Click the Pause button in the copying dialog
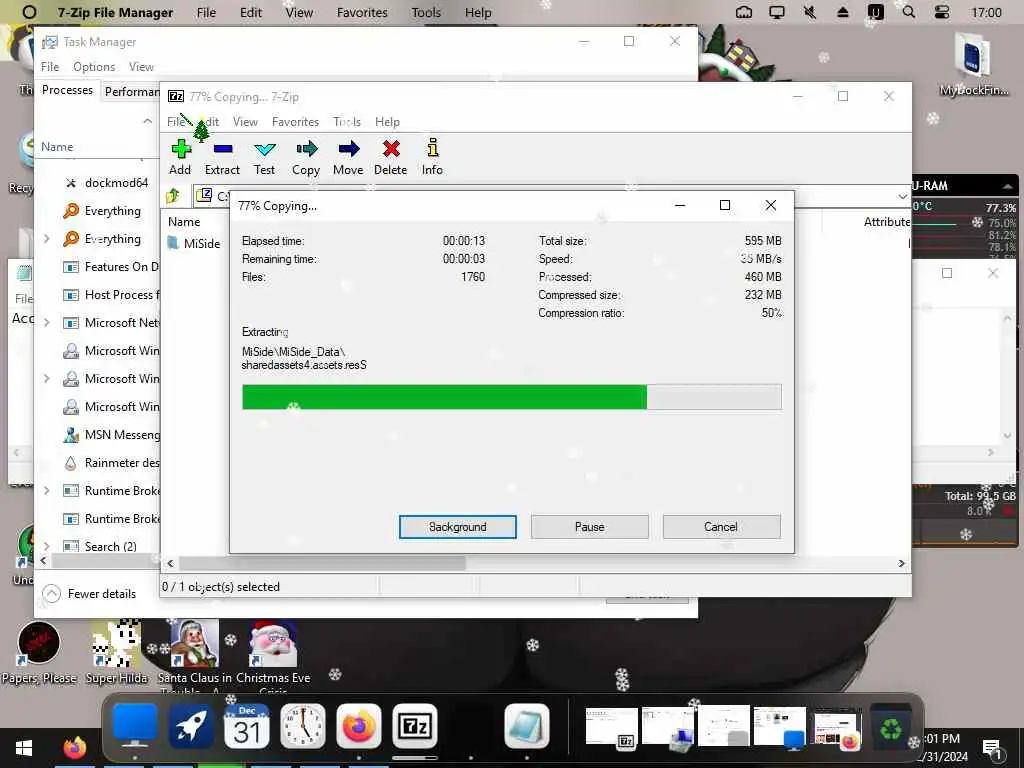The height and width of the screenshot is (768, 1024). coord(590,526)
